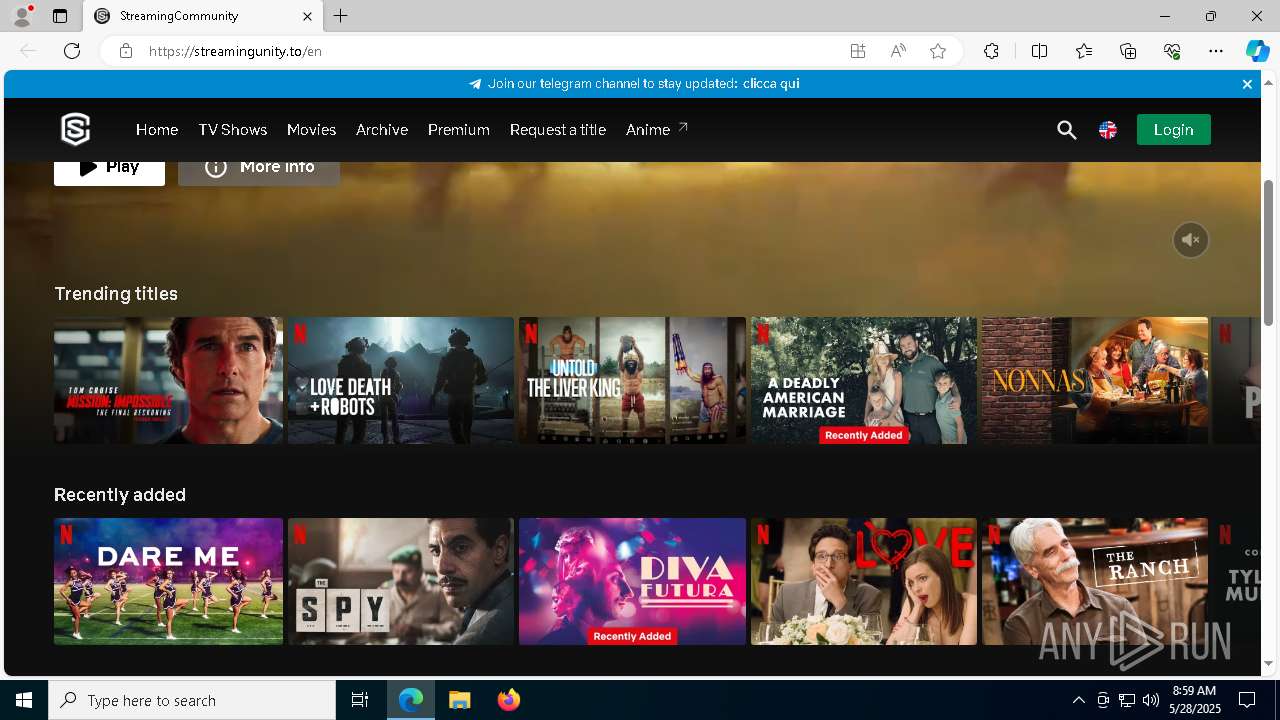The image size is (1280, 720).
Task: Activate Read aloud in address bar
Action: tap(898, 51)
